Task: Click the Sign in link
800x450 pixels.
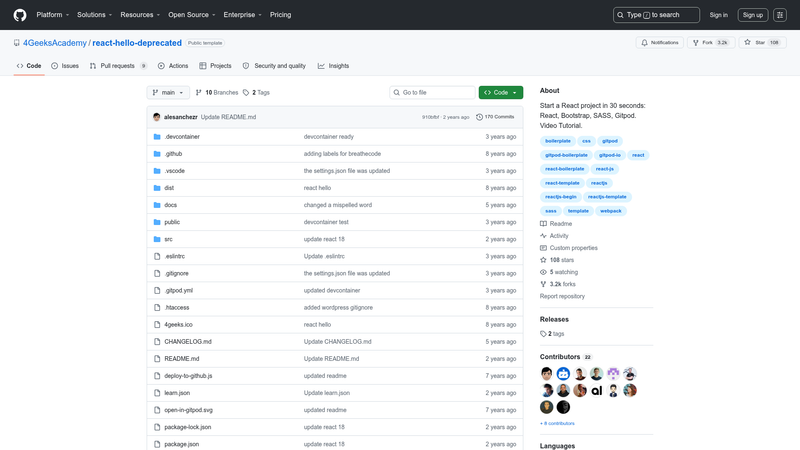Action: pos(718,15)
